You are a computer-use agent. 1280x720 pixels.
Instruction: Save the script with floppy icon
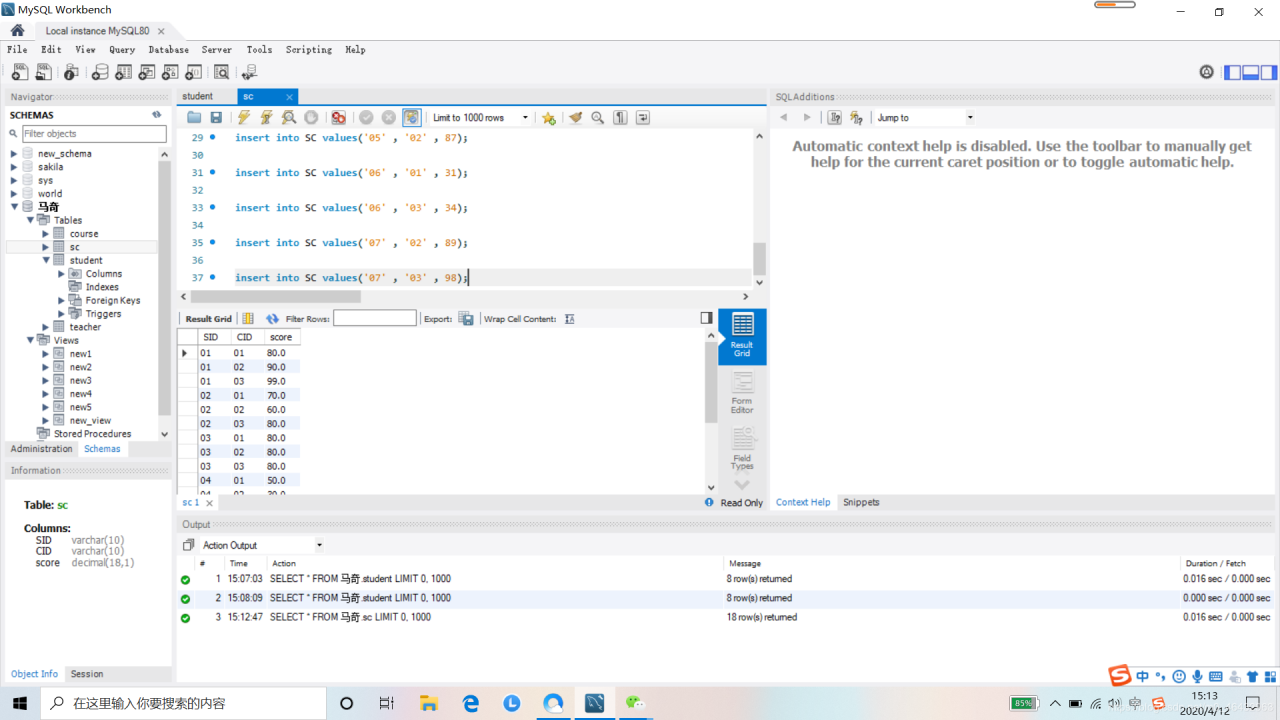216,117
